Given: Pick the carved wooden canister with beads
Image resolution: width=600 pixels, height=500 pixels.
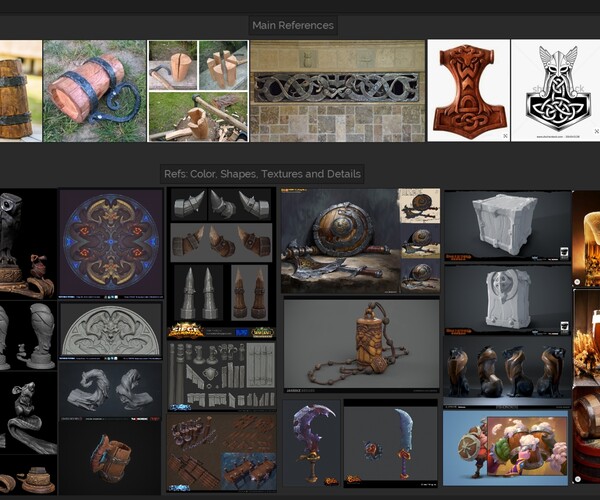Looking at the screenshot, I should [362, 346].
